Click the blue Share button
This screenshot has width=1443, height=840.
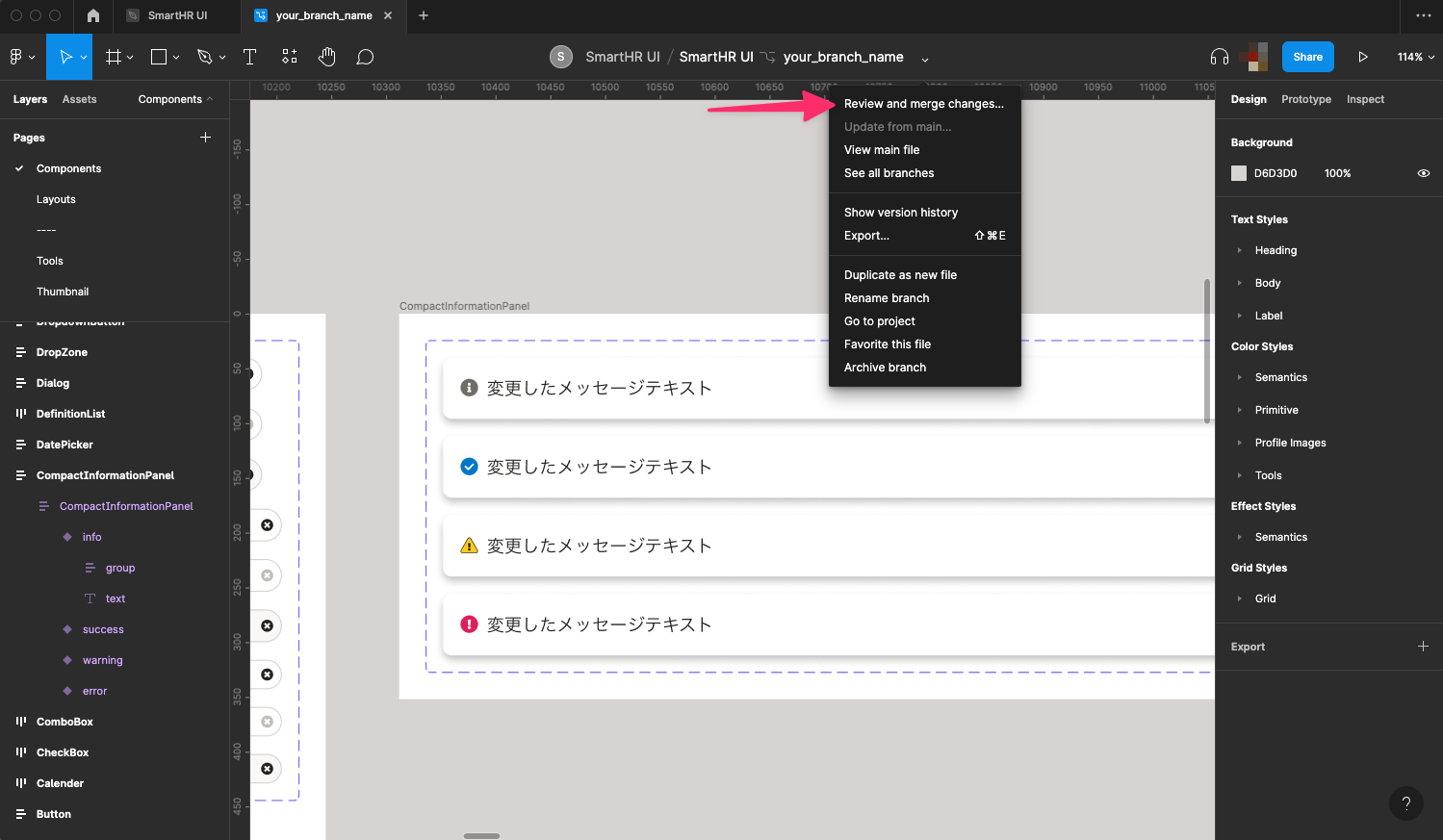(1307, 57)
